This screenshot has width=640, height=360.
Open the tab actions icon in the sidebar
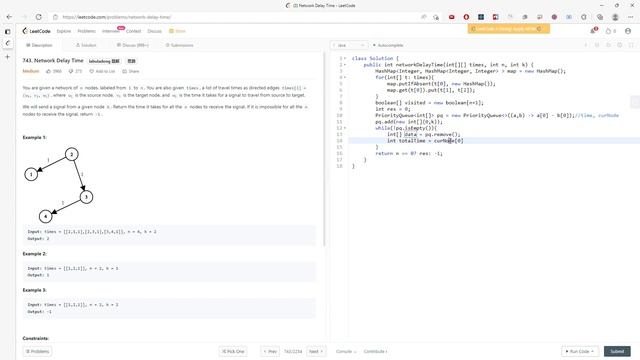(x=7, y=31)
